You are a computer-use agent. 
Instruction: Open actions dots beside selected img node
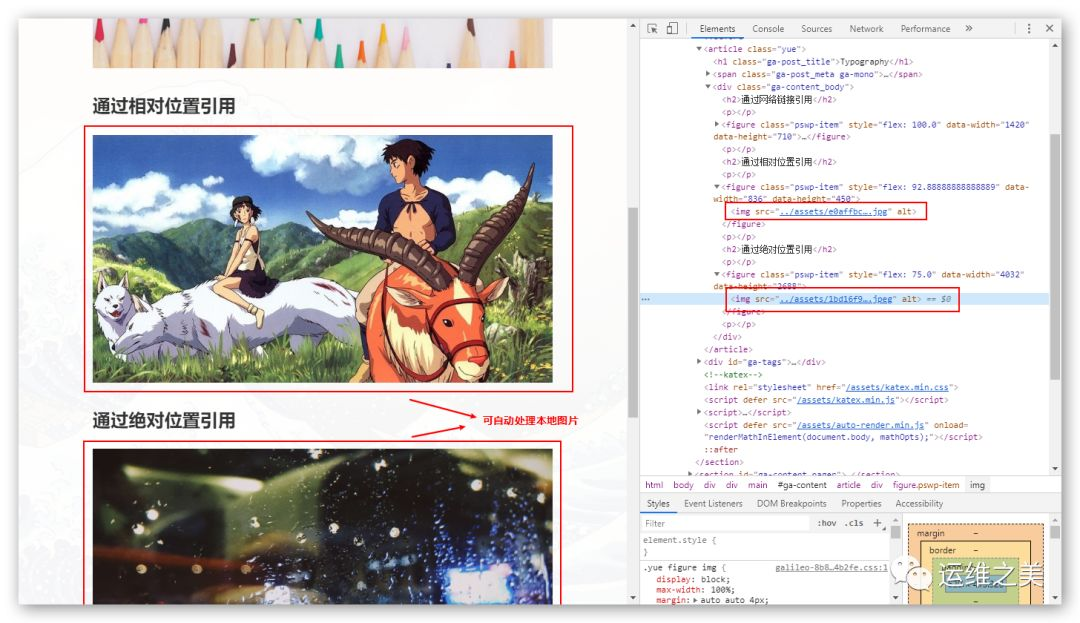pyautogui.click(x=645, y=299)
